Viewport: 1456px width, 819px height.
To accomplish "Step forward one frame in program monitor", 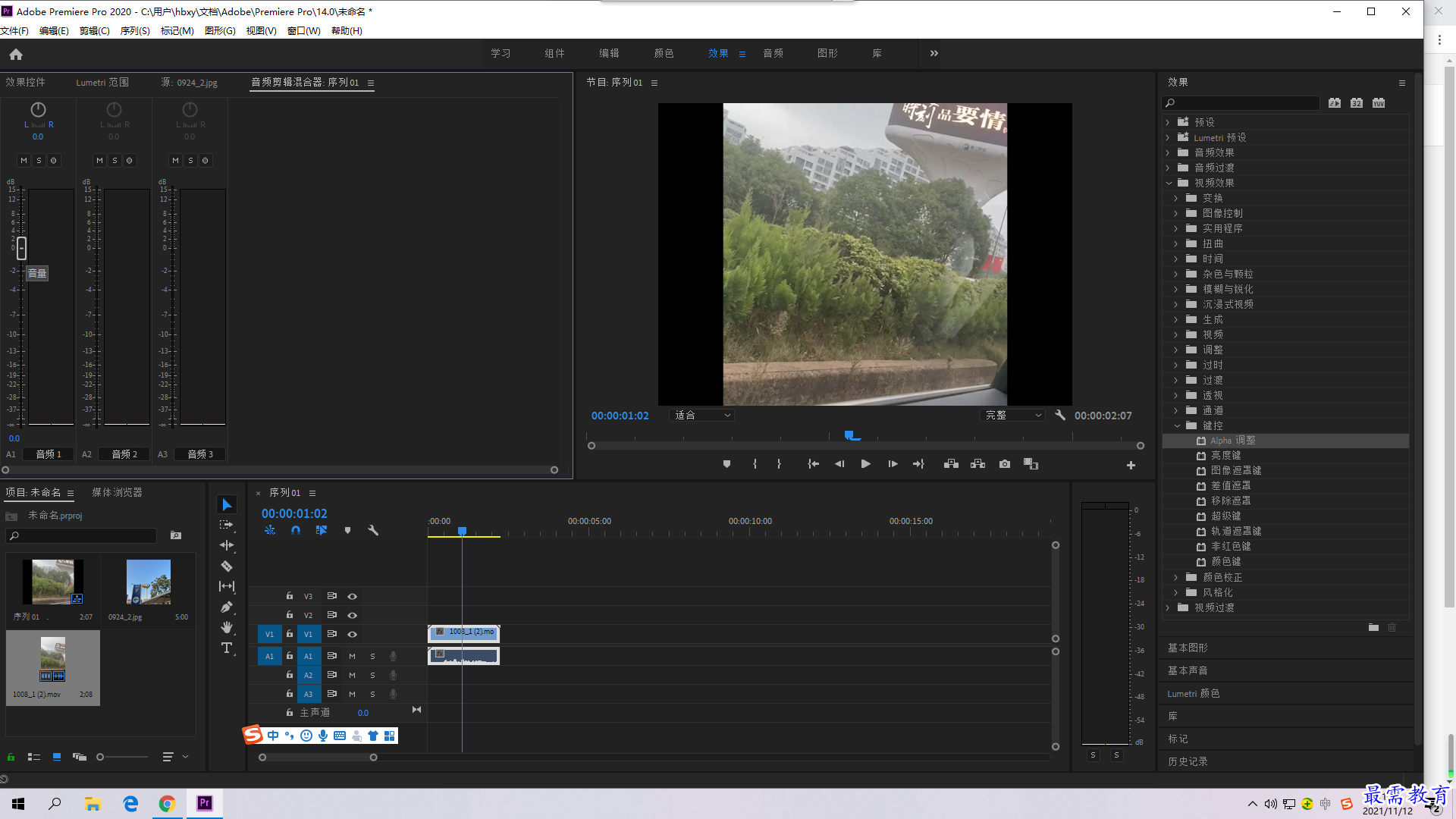I will click(x=893, y=464).
